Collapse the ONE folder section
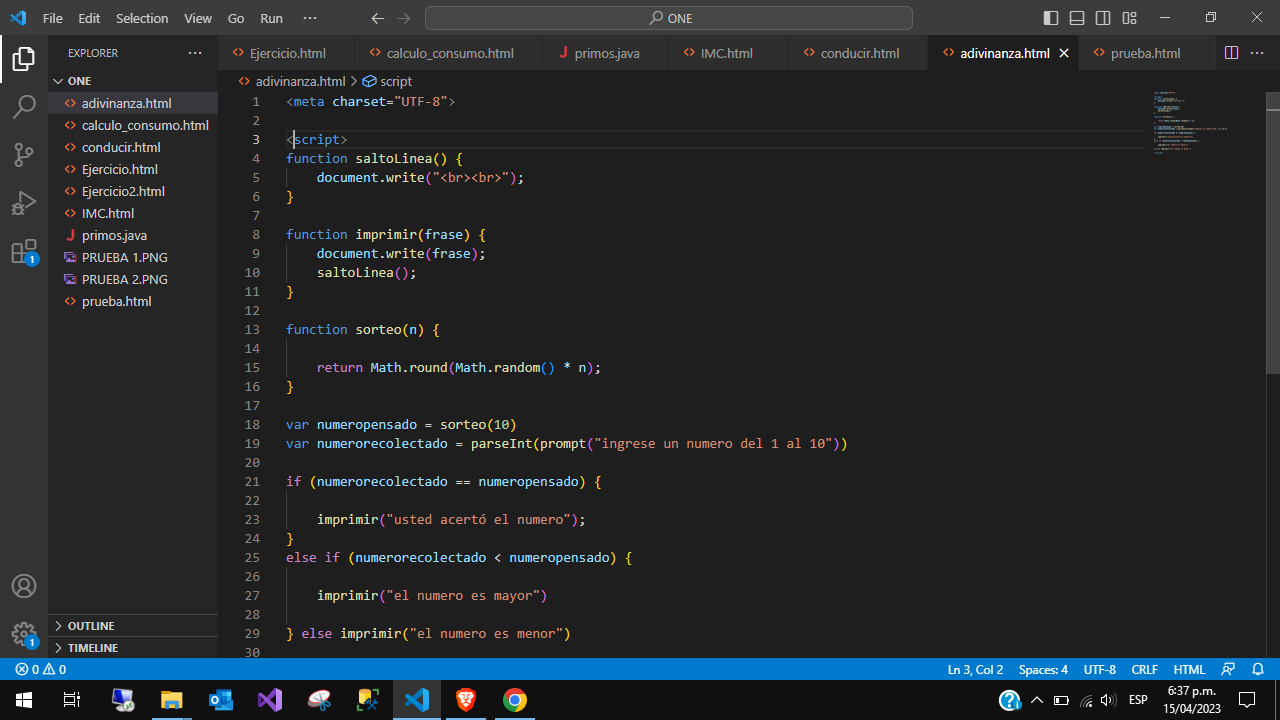 [133, 81]
